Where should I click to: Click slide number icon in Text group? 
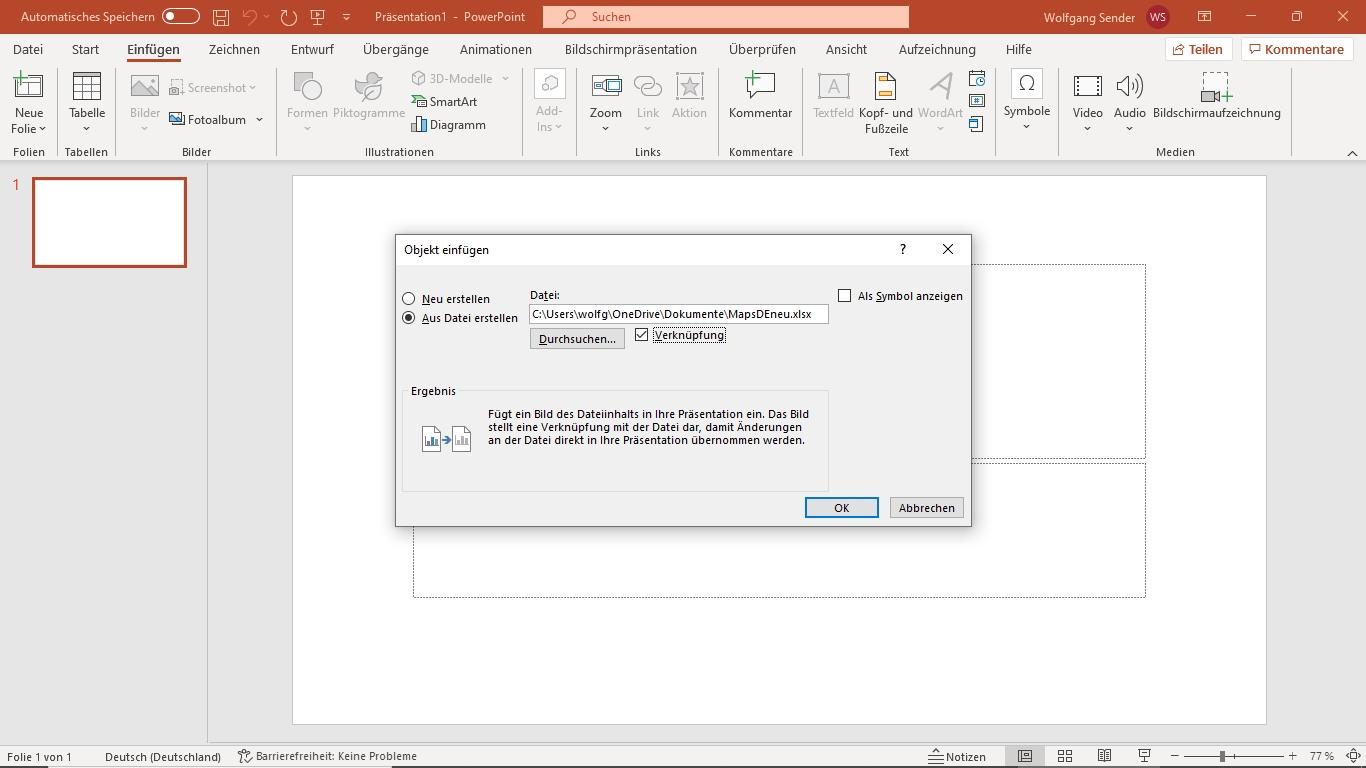[977, 101]
